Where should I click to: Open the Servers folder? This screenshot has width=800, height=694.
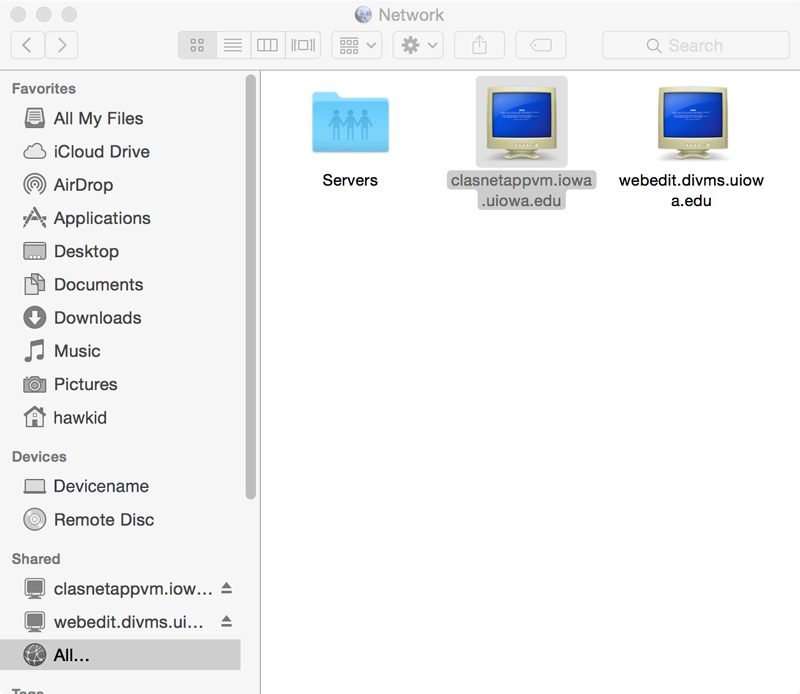(x=350, y=125)
